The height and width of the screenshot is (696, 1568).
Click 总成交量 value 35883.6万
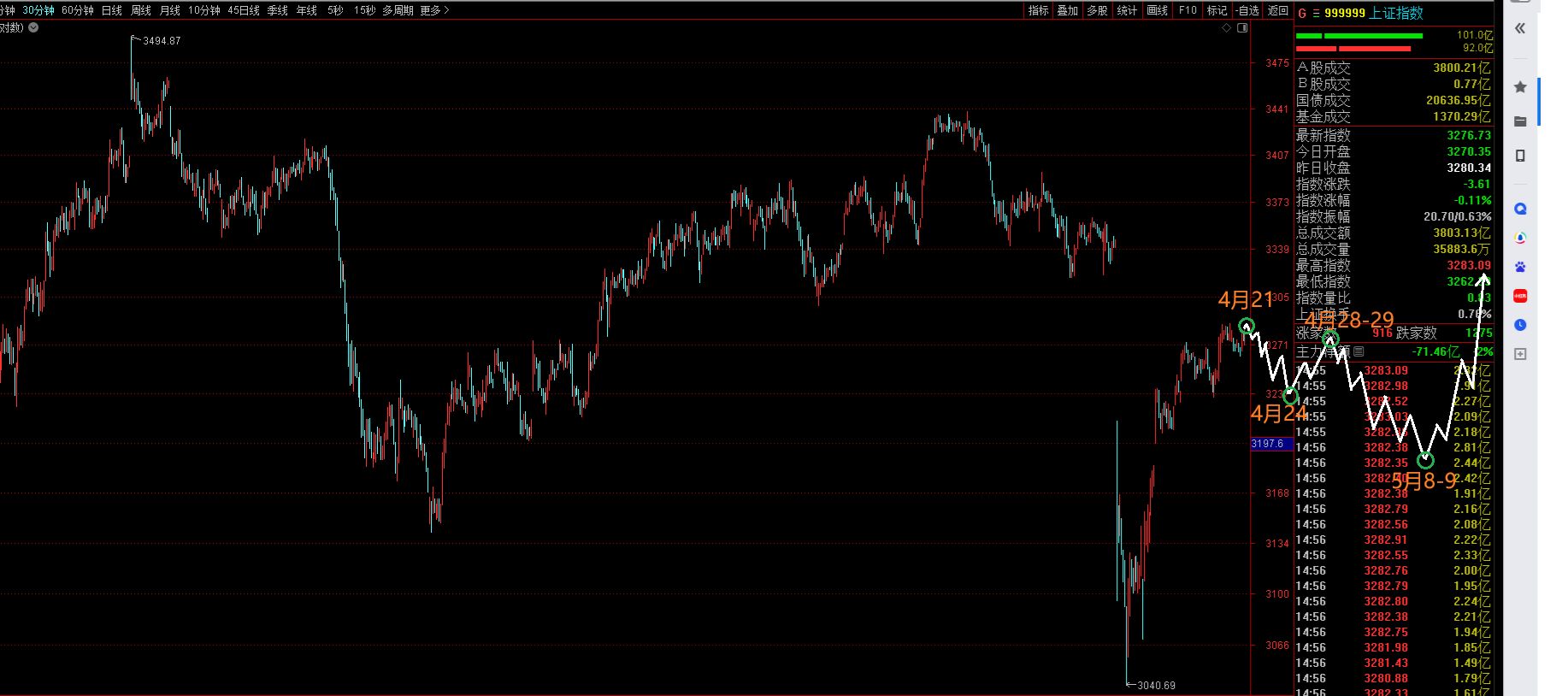(1462, 249)
